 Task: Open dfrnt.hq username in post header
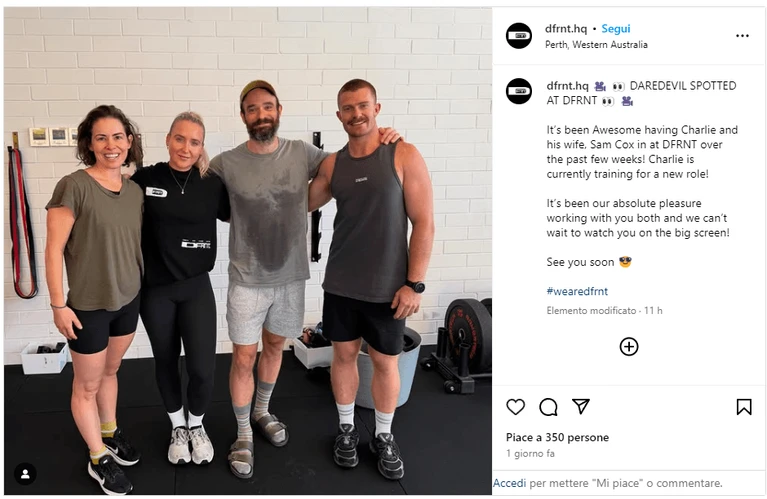click(565, 29)
